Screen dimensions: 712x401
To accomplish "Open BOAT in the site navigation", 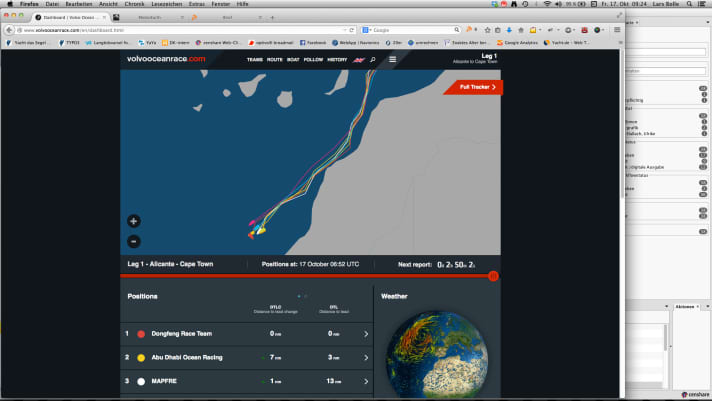I will click(x=293, y=59).
